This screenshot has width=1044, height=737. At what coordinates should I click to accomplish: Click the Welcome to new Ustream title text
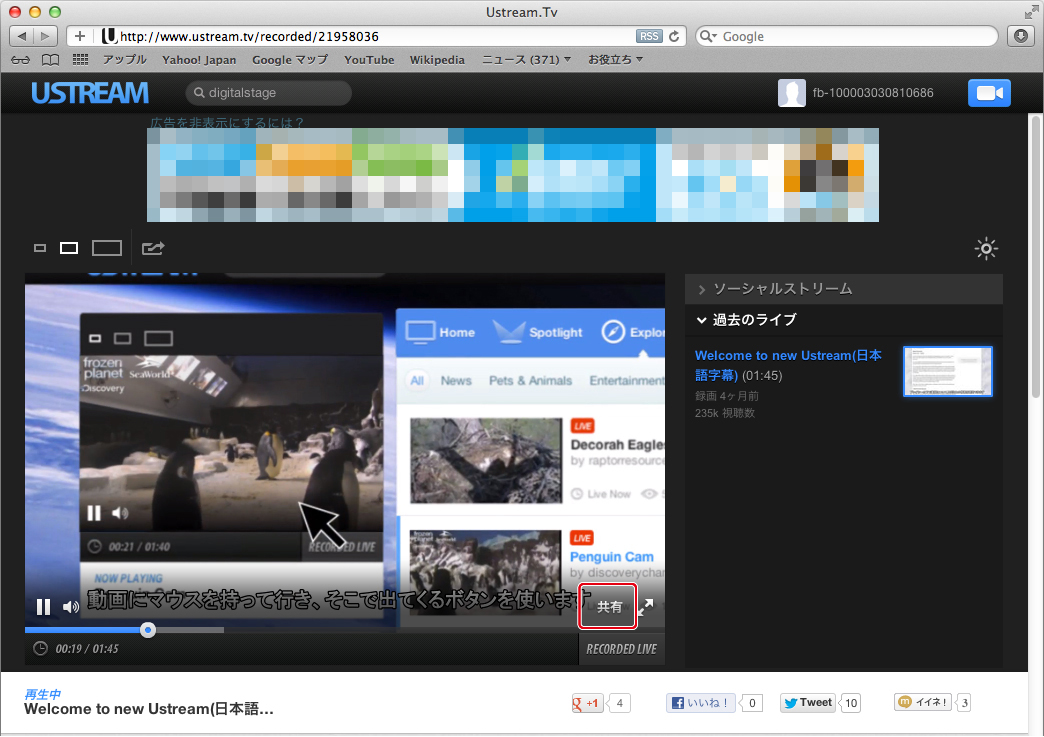(x=148, y=710)
